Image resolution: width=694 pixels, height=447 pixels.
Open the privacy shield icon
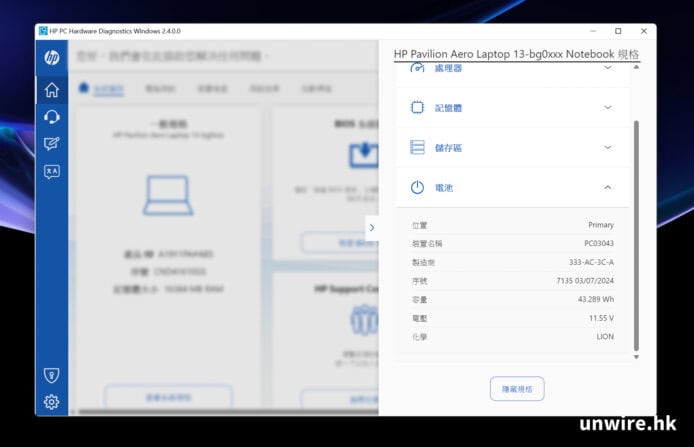tap(51, 376)
